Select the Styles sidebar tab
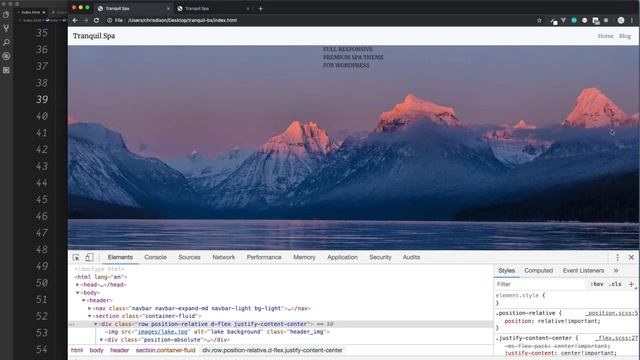 (507, 271)
